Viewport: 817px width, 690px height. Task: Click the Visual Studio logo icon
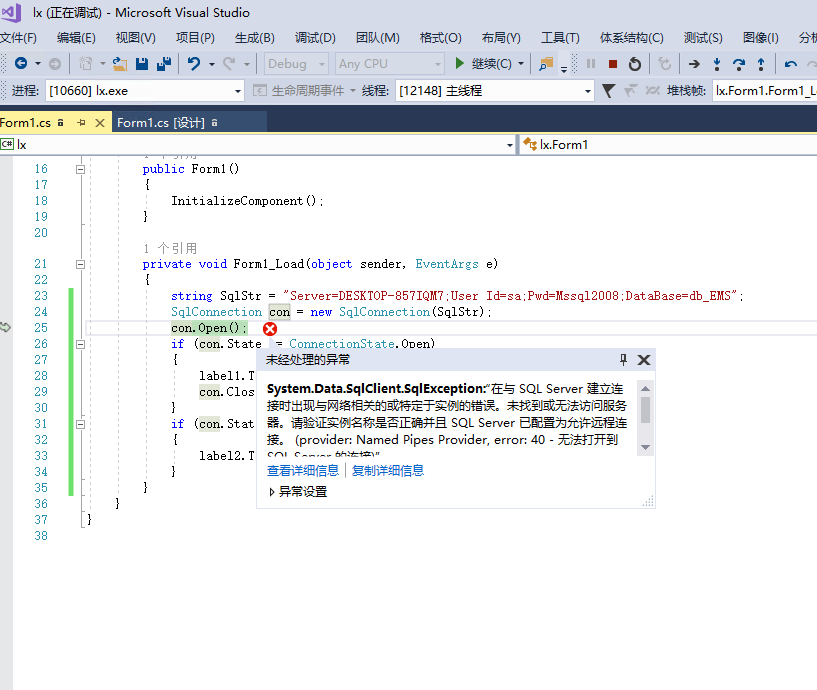pos(11,12)
